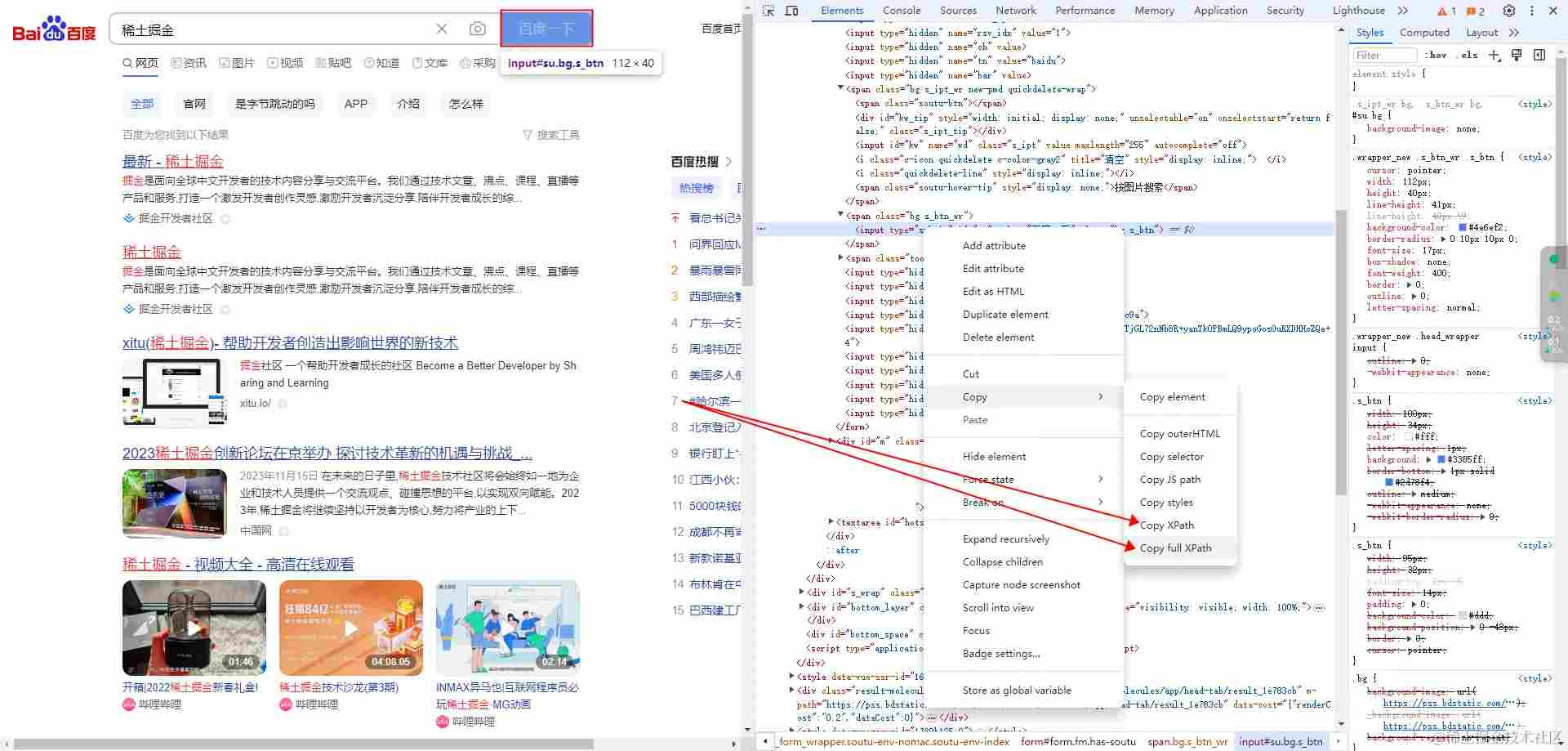The height and width of the screenshot is (751, 1568).
Task: Select Edit as HTML in the context menu
Action: [x=1024, y=291]
